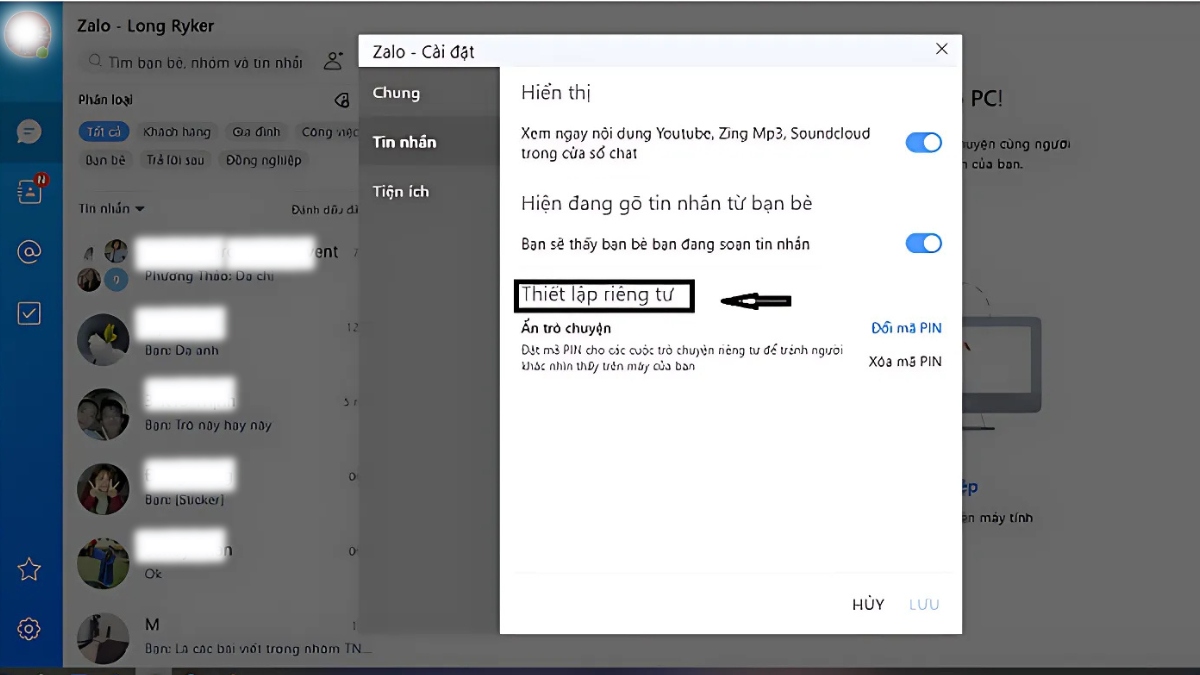Open the conversation with message 'Ok'
Image resolution: width=1200 pixels, height=675 pixels.
(211, 563)
